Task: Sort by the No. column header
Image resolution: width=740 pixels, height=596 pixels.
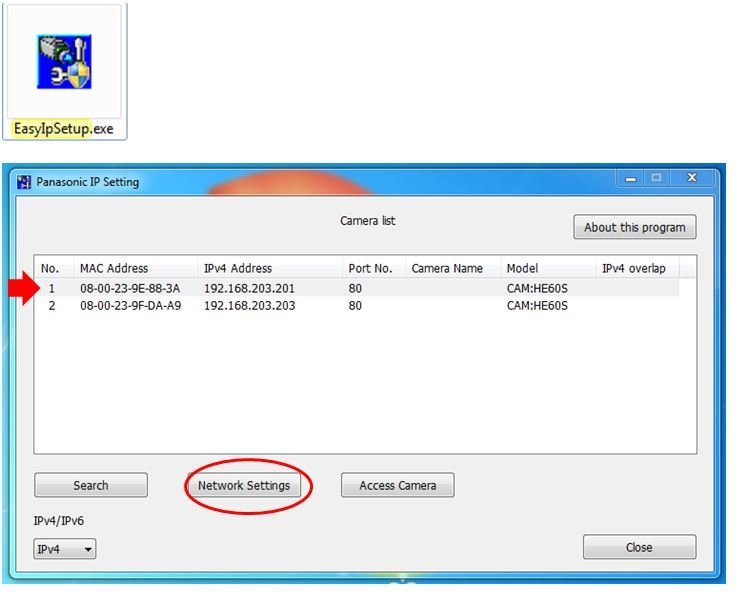Action: click(x=54, y=268)
